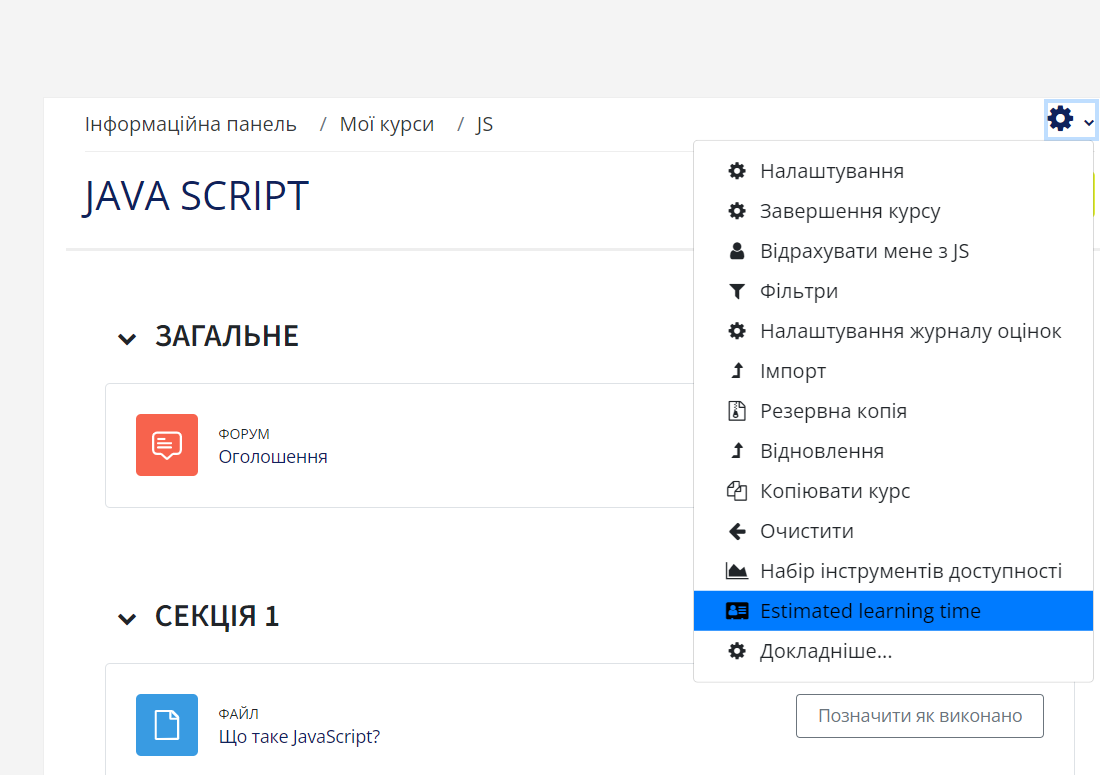Collapse the ЗАГАЛЬНЕ section chevron
Viewport: 1100px width, 775px height.
(127, 338)
